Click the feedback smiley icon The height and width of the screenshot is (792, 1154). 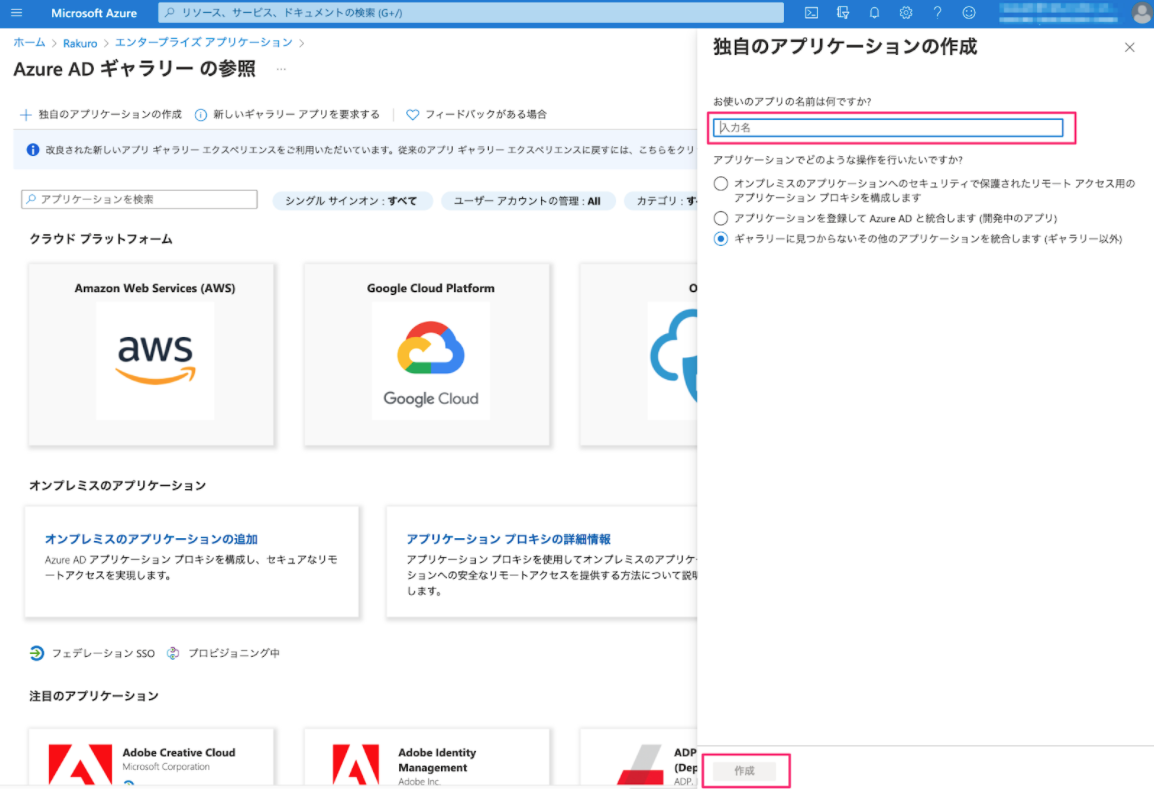click(969, 13)
